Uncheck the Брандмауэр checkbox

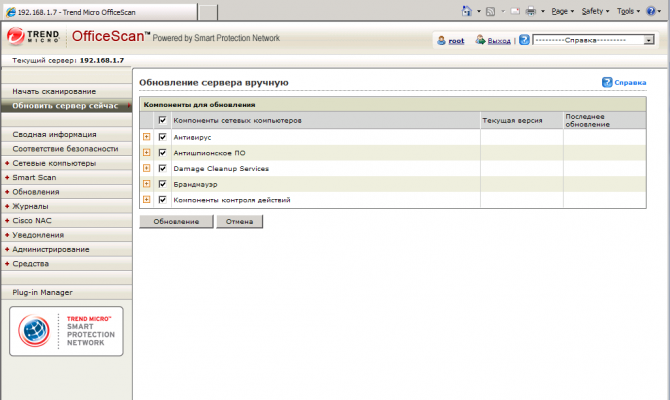[x=162, y=184]
